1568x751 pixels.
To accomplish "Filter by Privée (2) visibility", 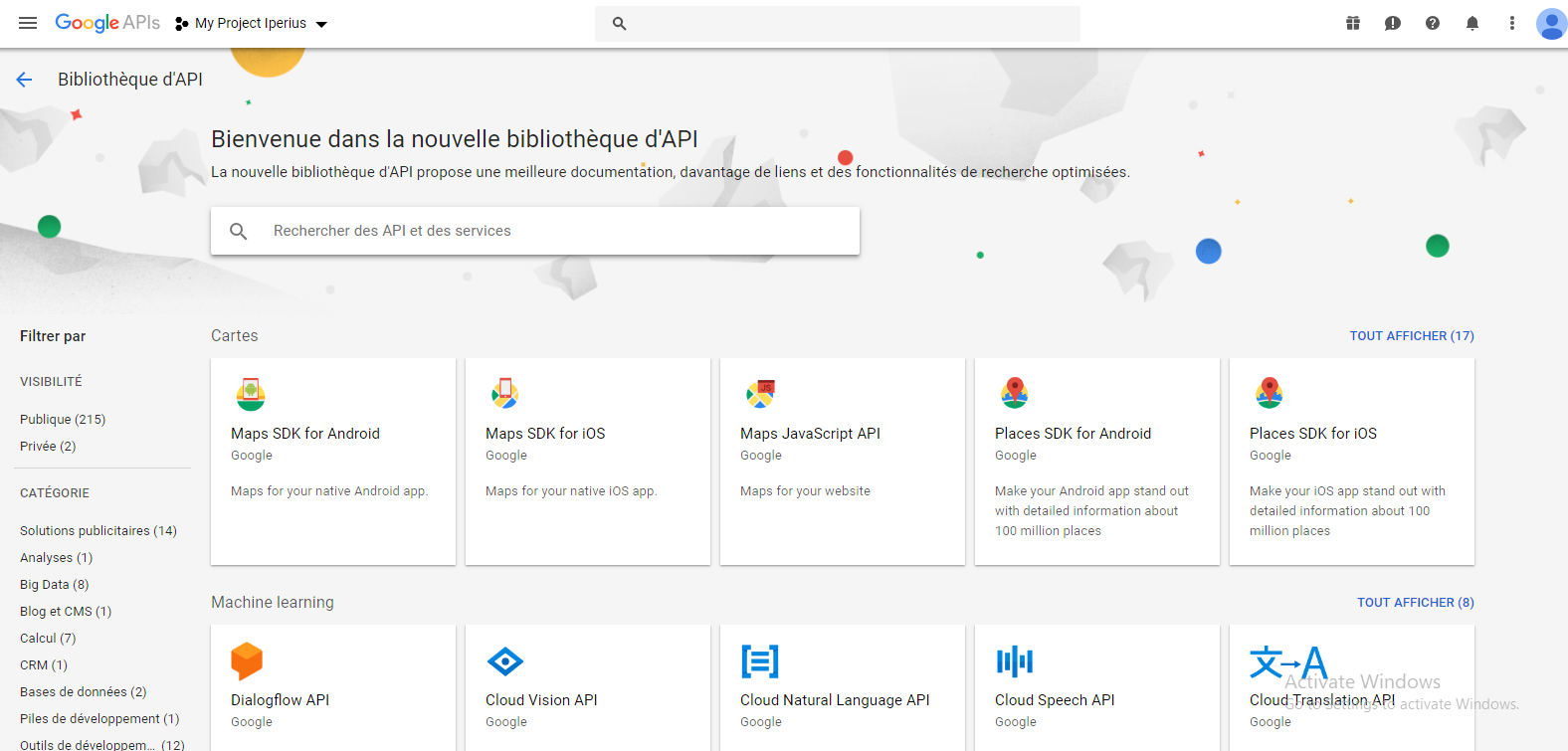I will tap(48, 447).
